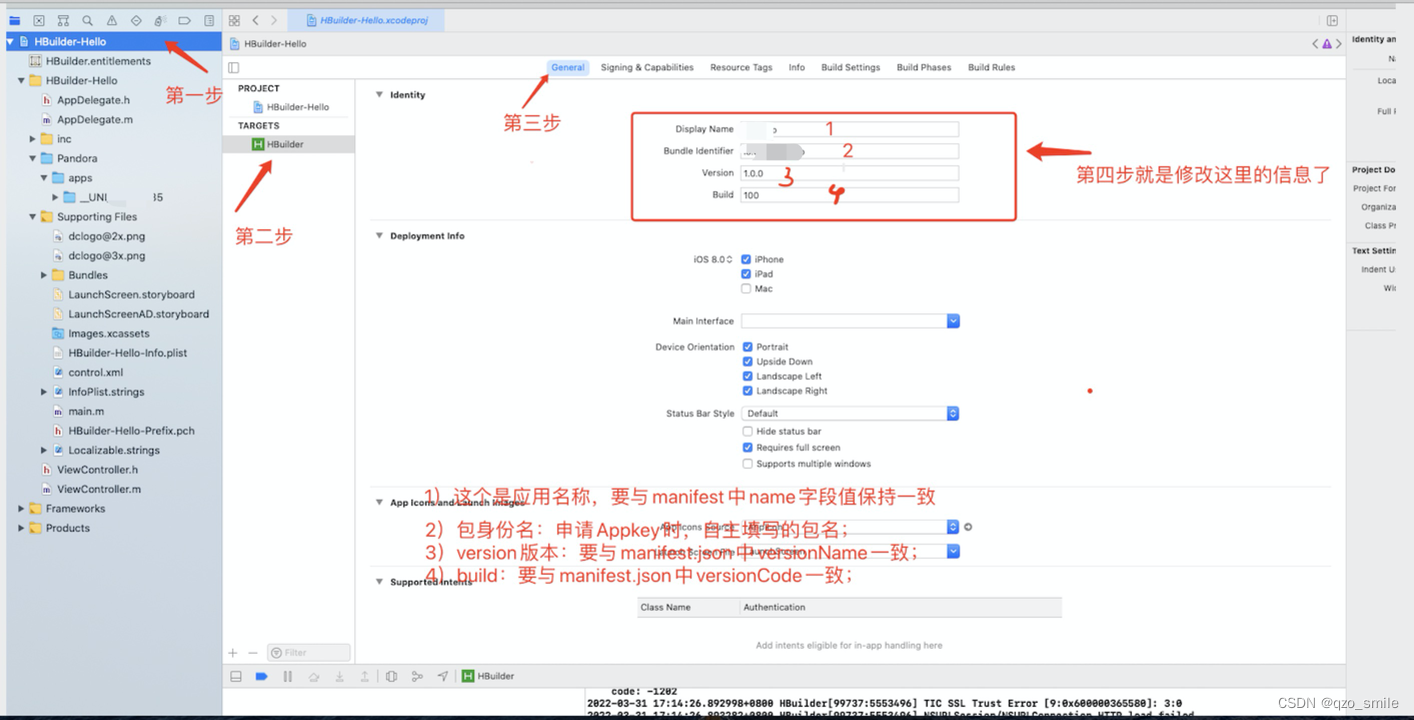
Task: Open the Breakpoint navigator icon
Action: click(185, 20)
